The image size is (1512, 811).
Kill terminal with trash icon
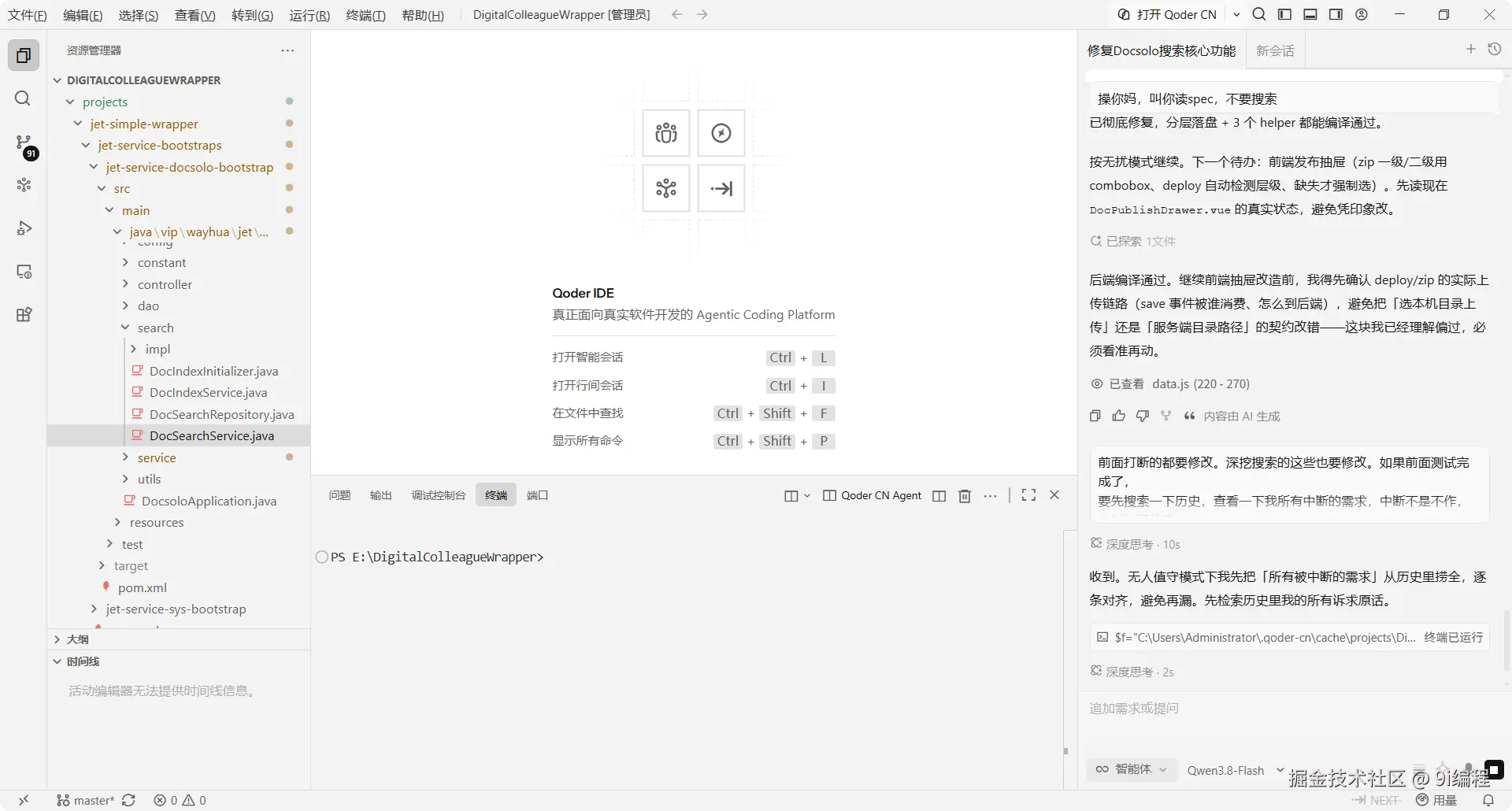coord(965,495)
